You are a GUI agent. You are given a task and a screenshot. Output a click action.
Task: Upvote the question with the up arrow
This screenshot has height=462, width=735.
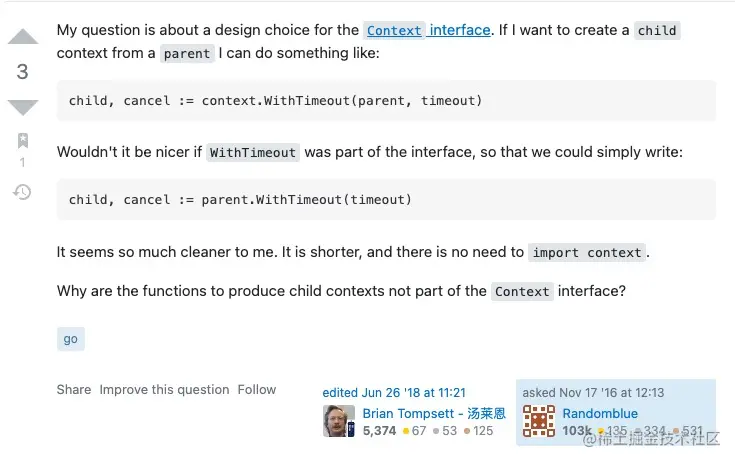click(x=22, y=38)
